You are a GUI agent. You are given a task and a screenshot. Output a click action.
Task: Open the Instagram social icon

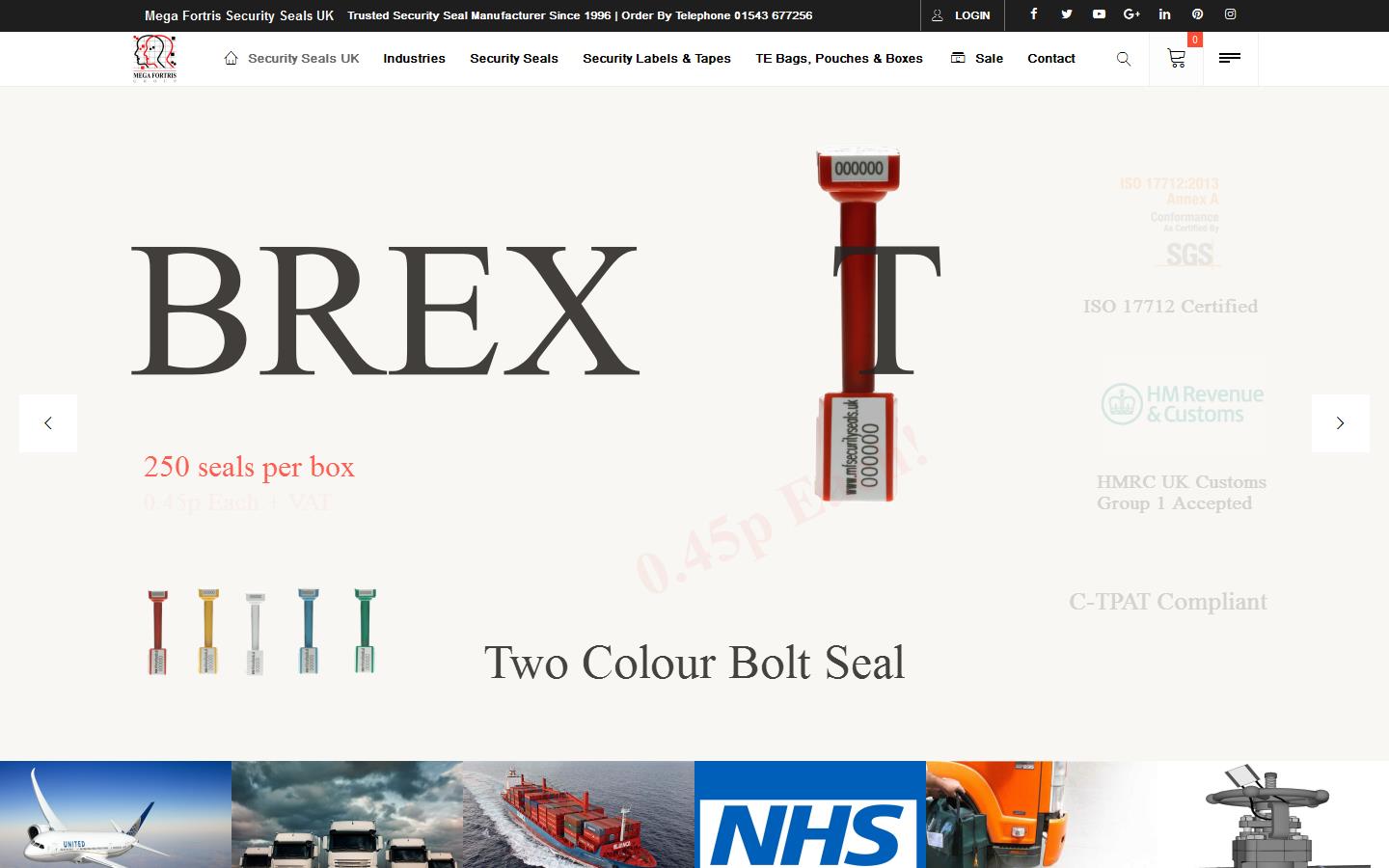click(1230, 14)
